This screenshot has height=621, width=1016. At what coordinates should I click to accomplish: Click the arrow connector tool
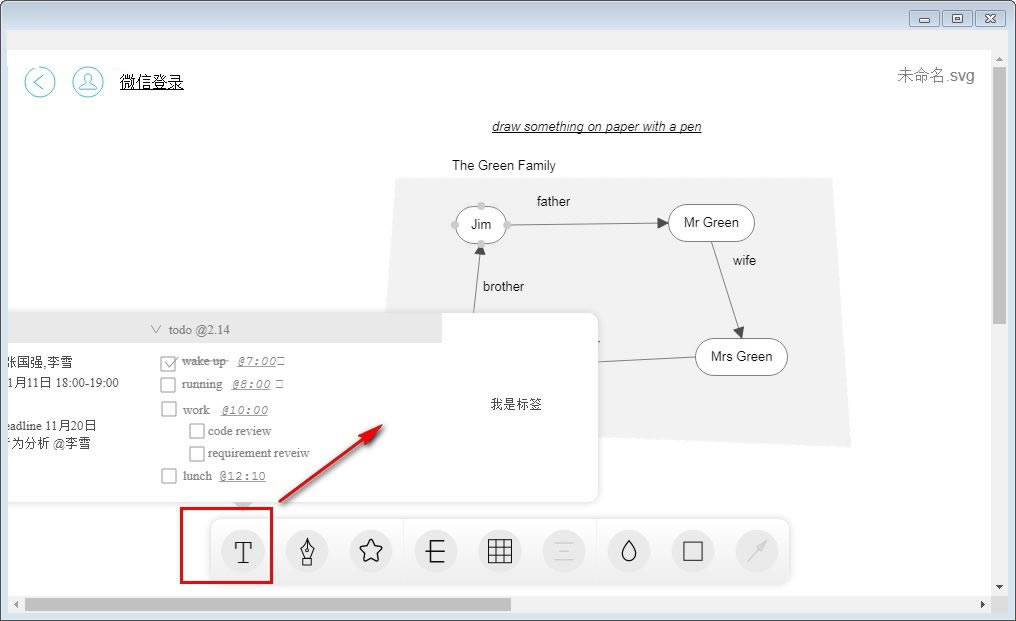click(x=757, y=552)
